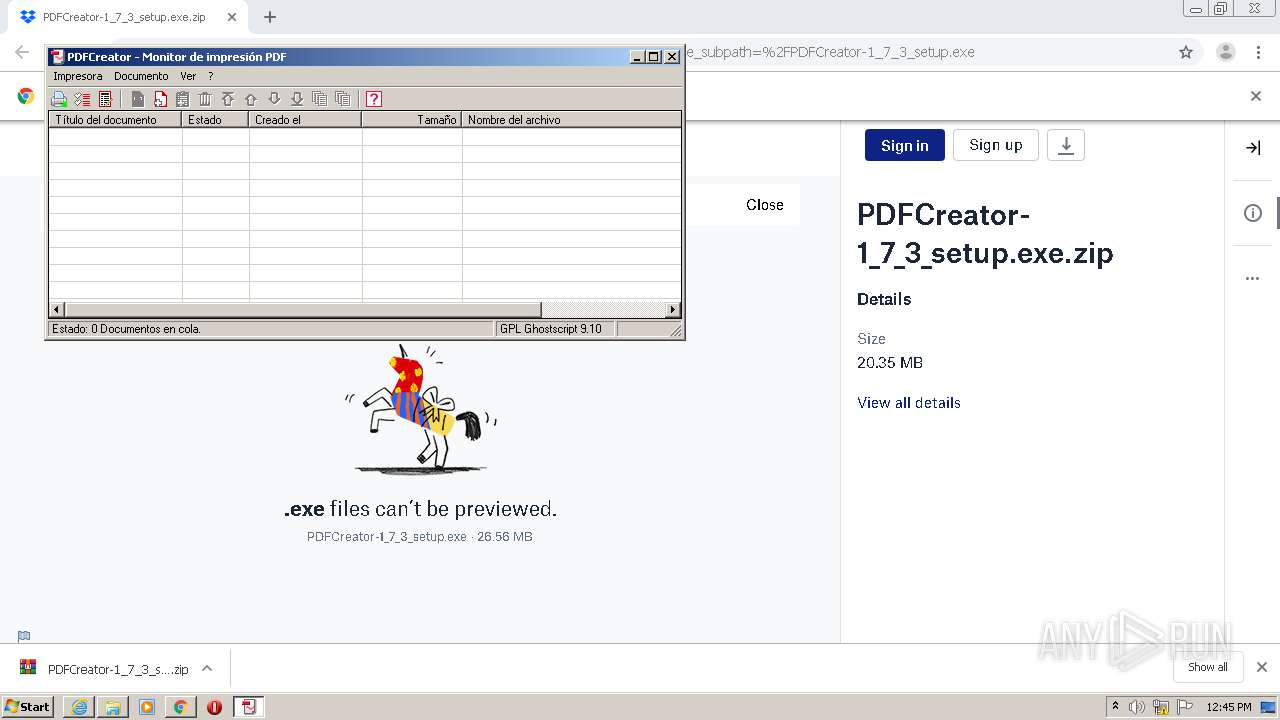This screenshot has height=720, width=1280.
Task: Open the three-dot more options in sidebar
Action: (1253, 279)
